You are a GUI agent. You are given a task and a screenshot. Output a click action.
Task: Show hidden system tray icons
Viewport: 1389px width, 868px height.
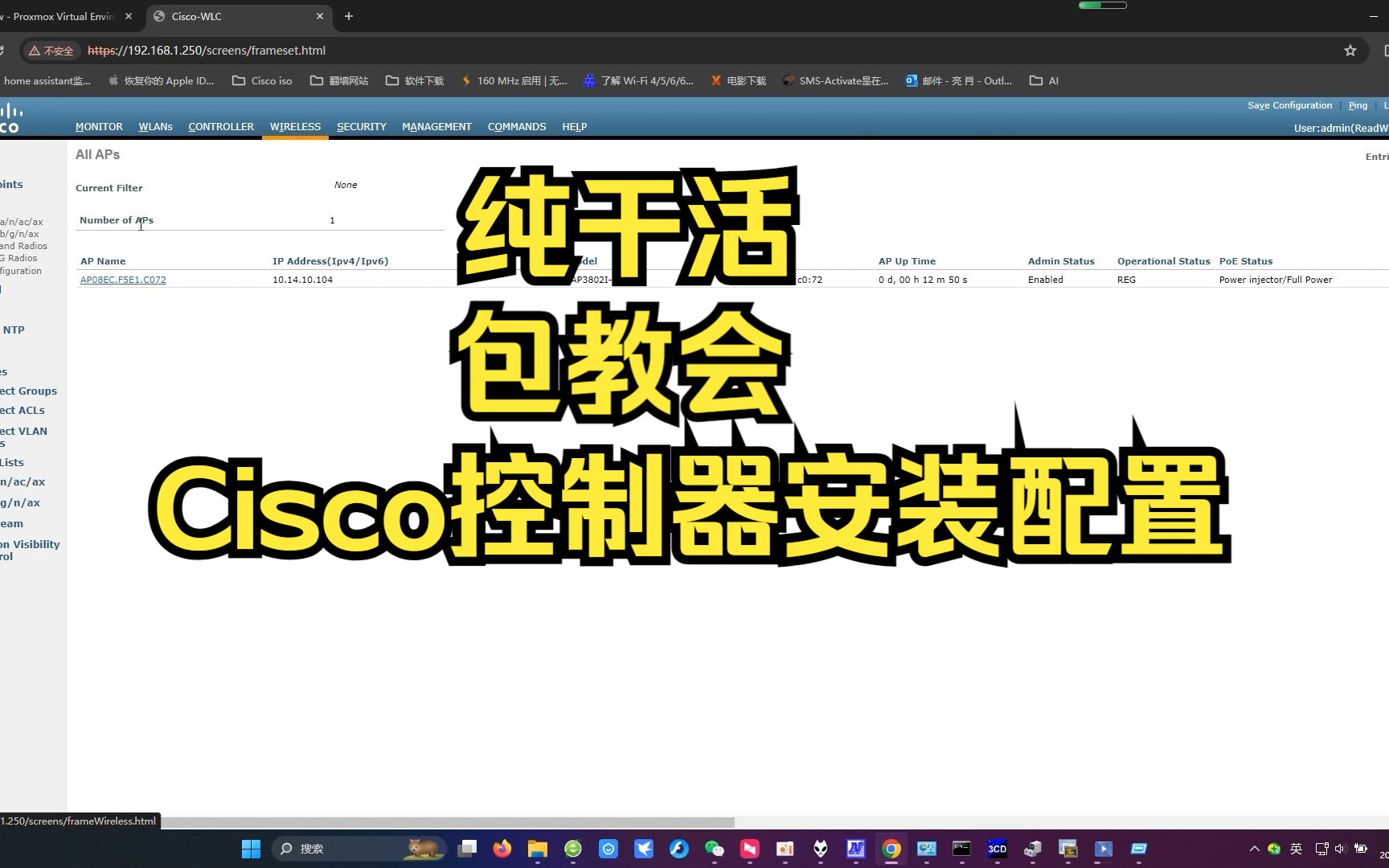(1254, 849)
